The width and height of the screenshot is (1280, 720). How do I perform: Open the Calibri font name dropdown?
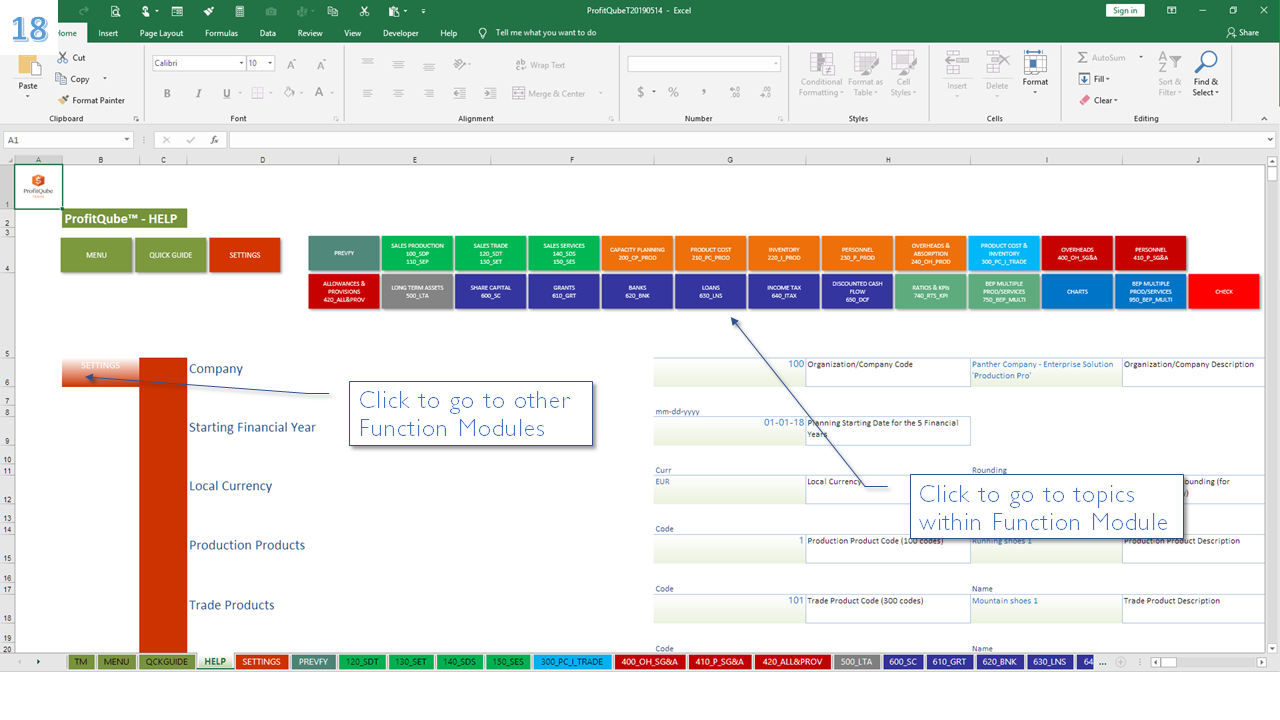point(241,63)
